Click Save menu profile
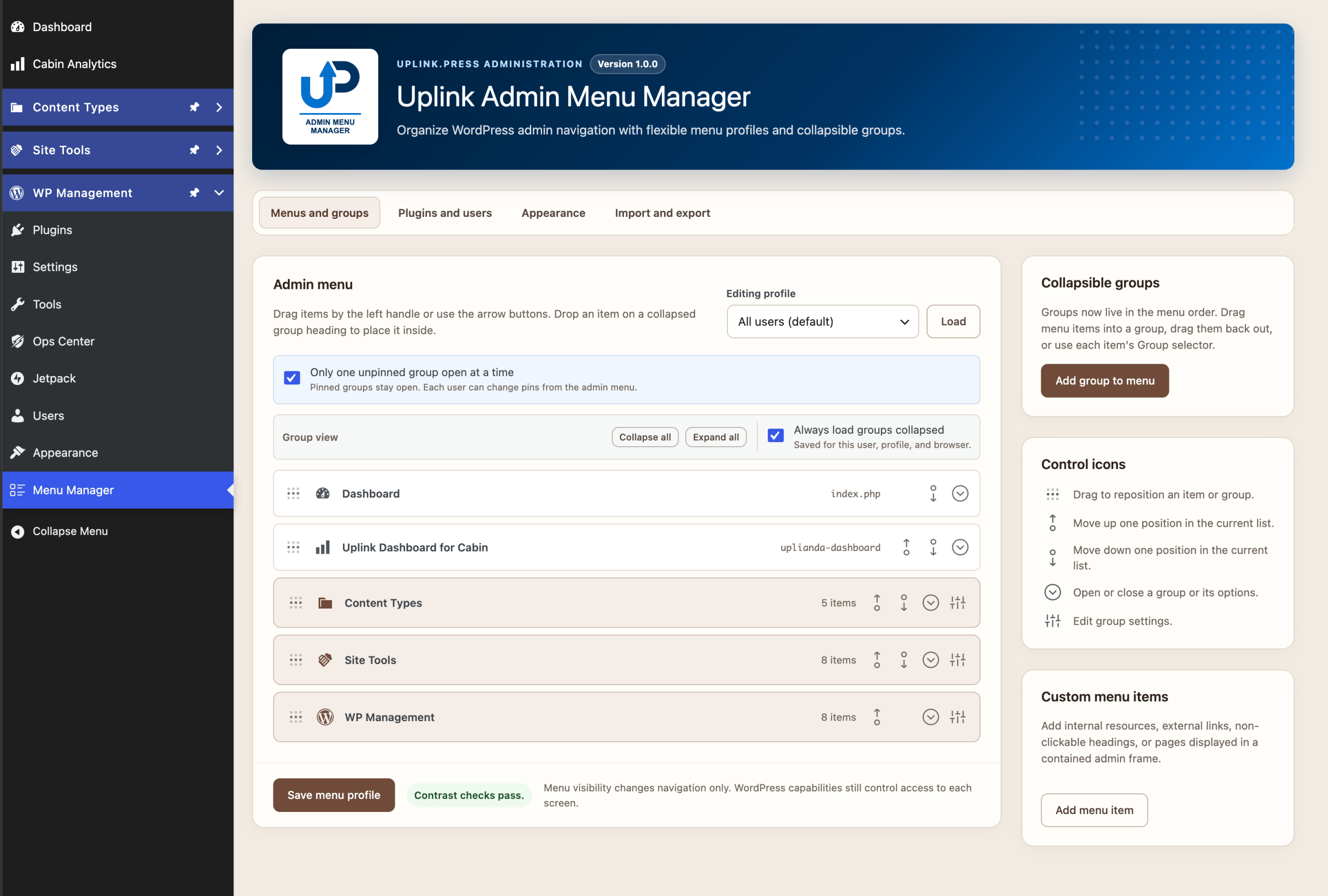Viewport: 1328px width, 896px height. click(334, 795)
